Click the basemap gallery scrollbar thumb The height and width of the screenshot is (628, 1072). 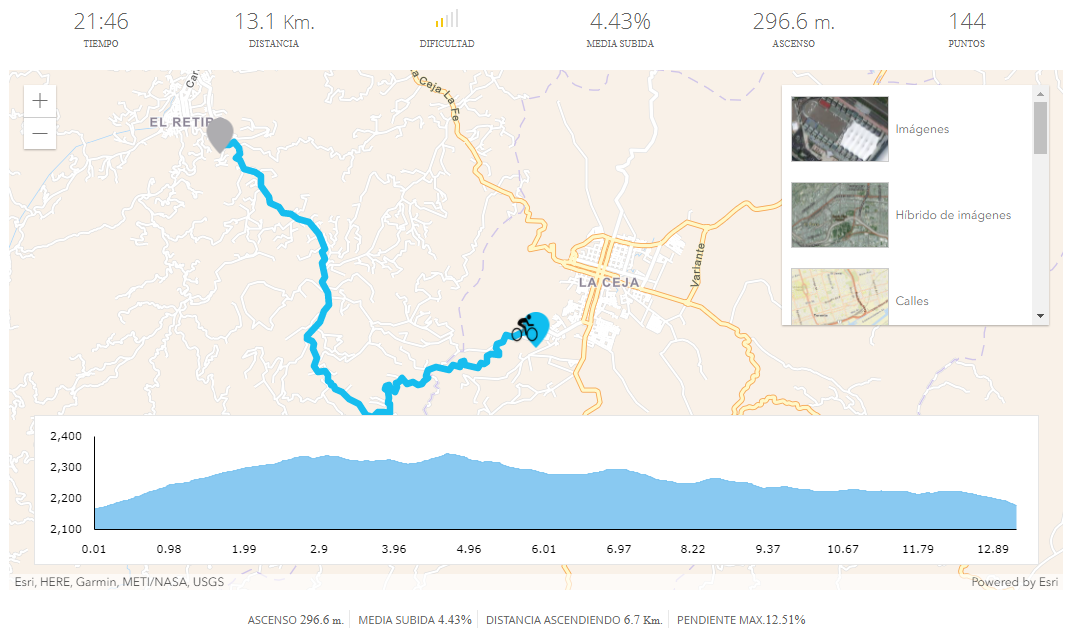tap(1041, 128)
